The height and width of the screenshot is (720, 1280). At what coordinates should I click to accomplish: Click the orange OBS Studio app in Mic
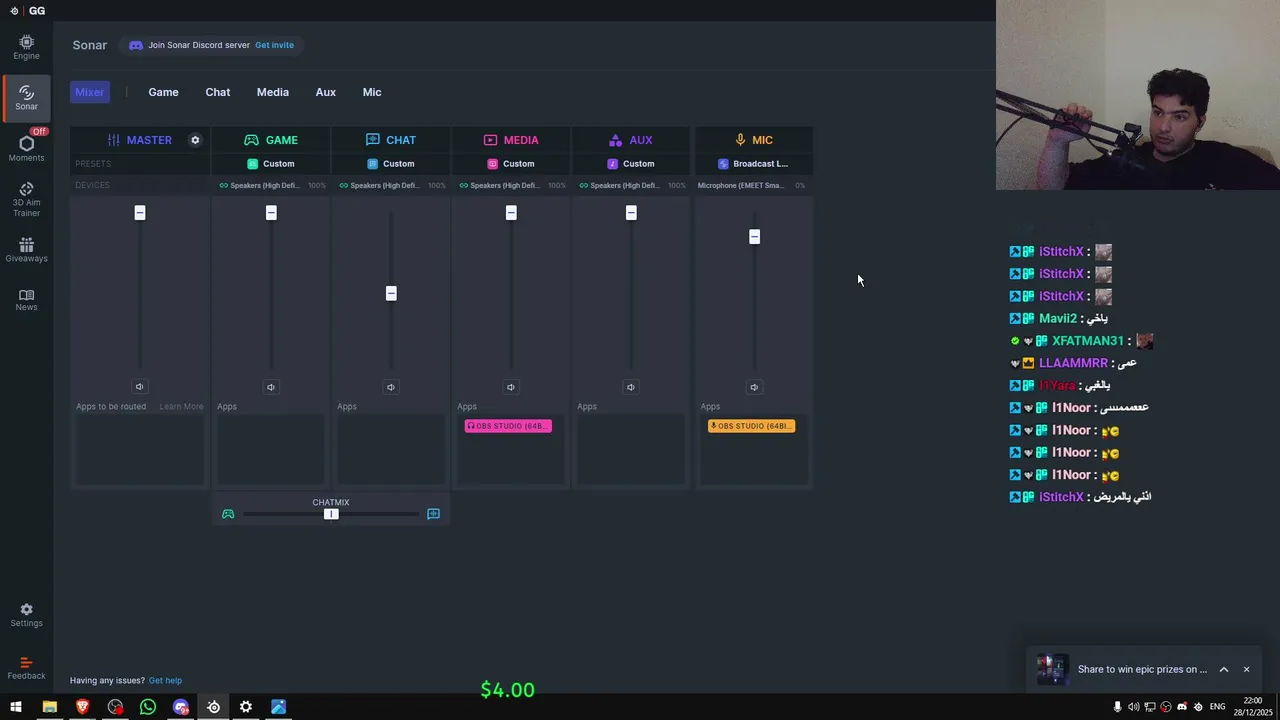tap(751, 426)
